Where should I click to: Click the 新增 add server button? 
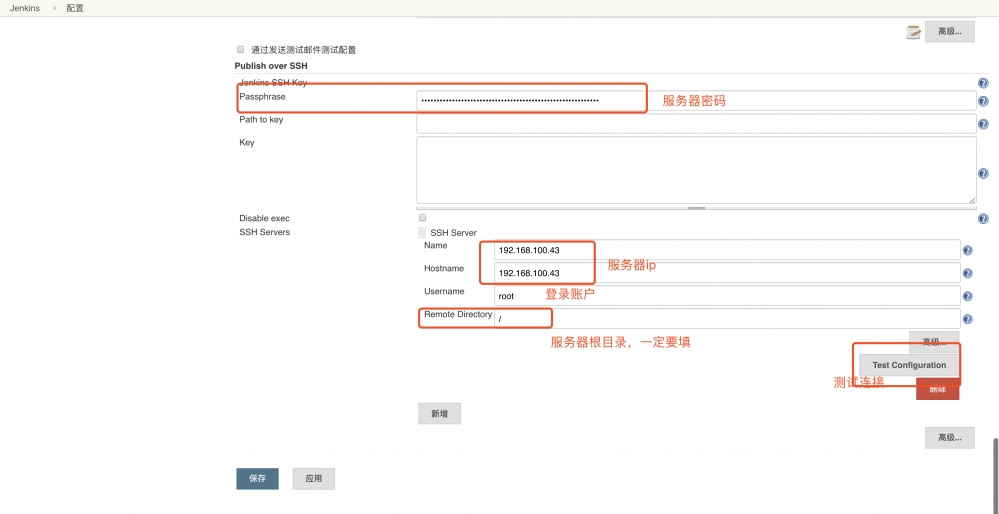tap(439, 413)
